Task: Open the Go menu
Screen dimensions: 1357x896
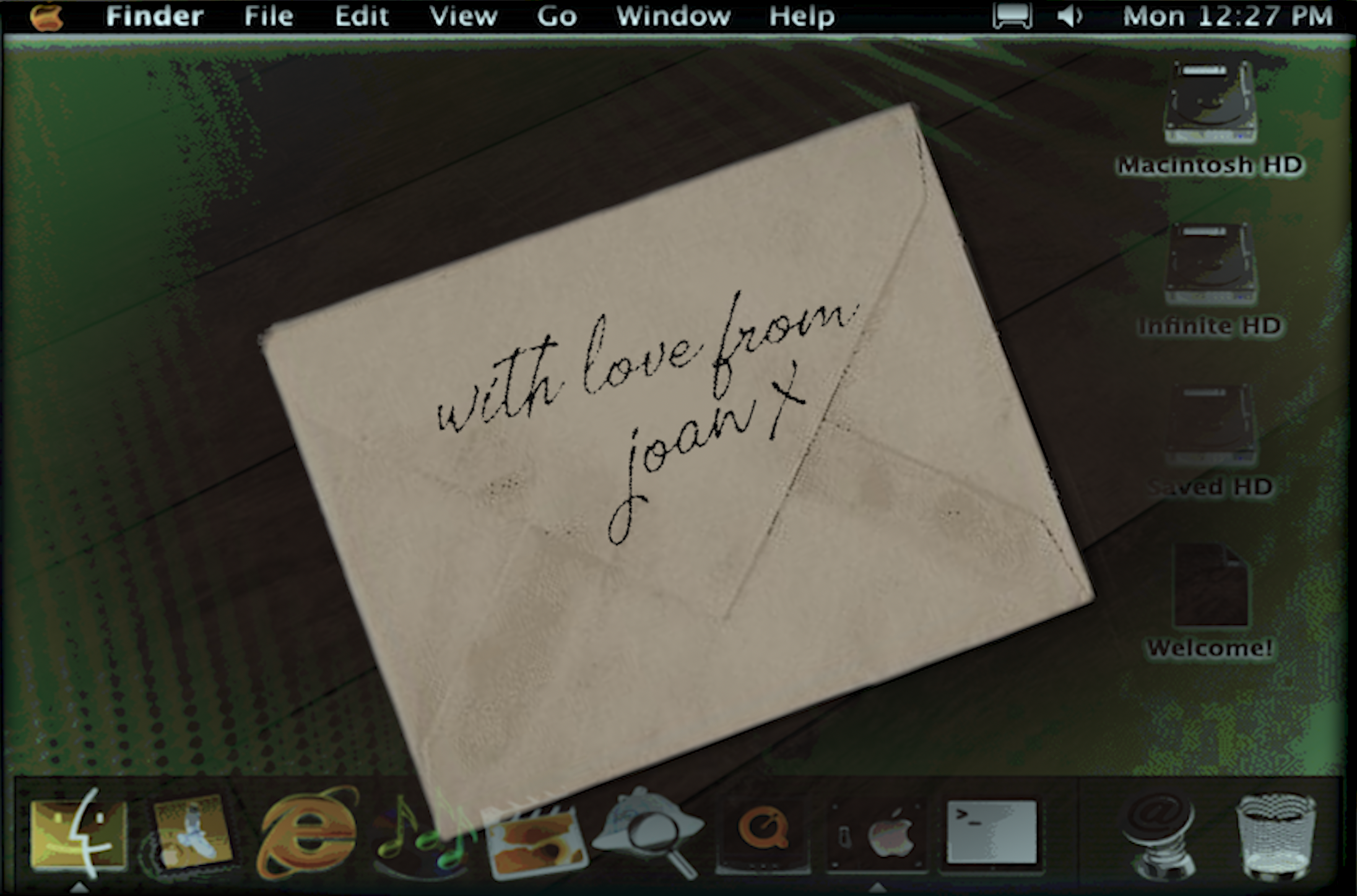Action: point(557,16)
